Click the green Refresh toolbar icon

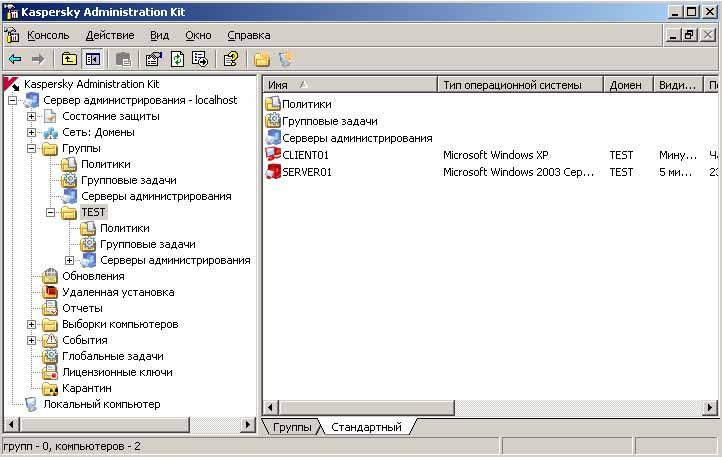click(x=177, y=59)
